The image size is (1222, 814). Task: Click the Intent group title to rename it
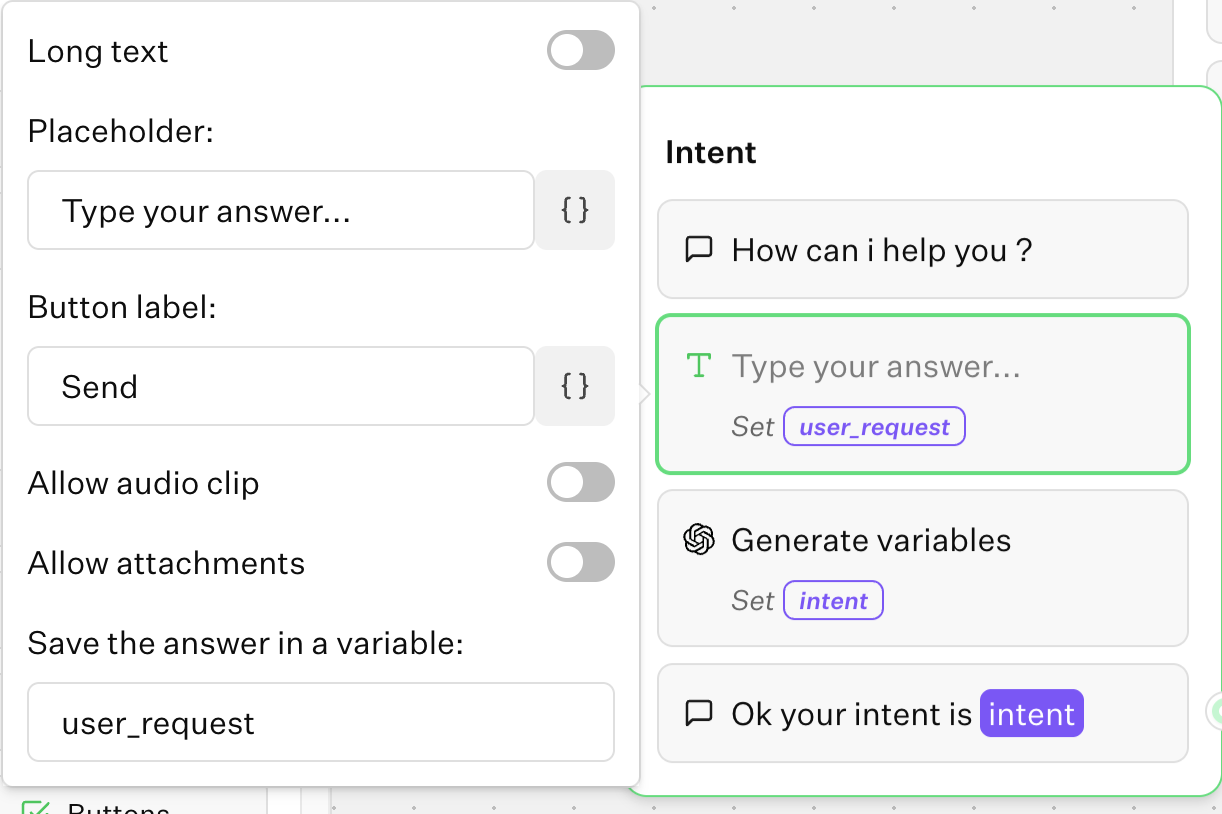click(x=710, y=152)
